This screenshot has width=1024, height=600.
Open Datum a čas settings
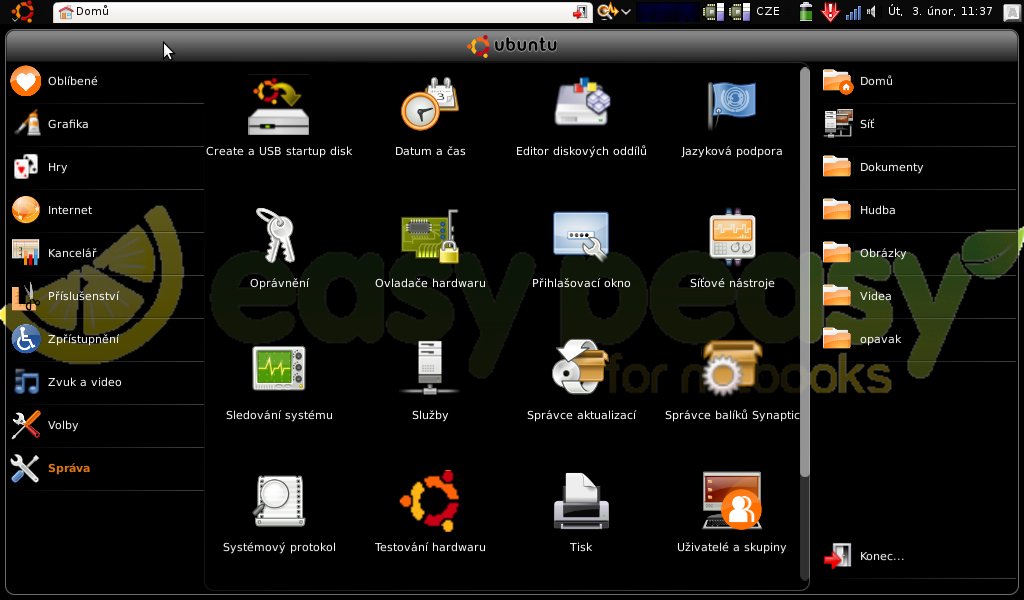pos(430,116)
